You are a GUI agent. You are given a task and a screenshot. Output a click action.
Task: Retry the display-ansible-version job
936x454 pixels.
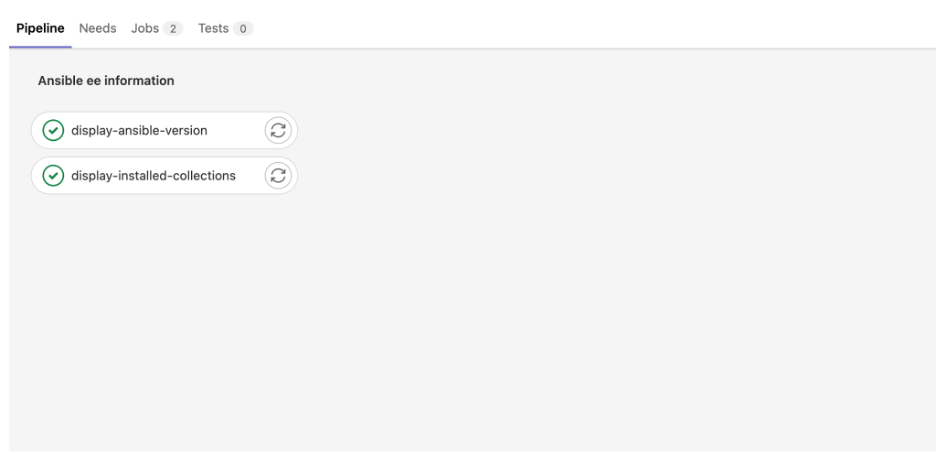point(278,130)
